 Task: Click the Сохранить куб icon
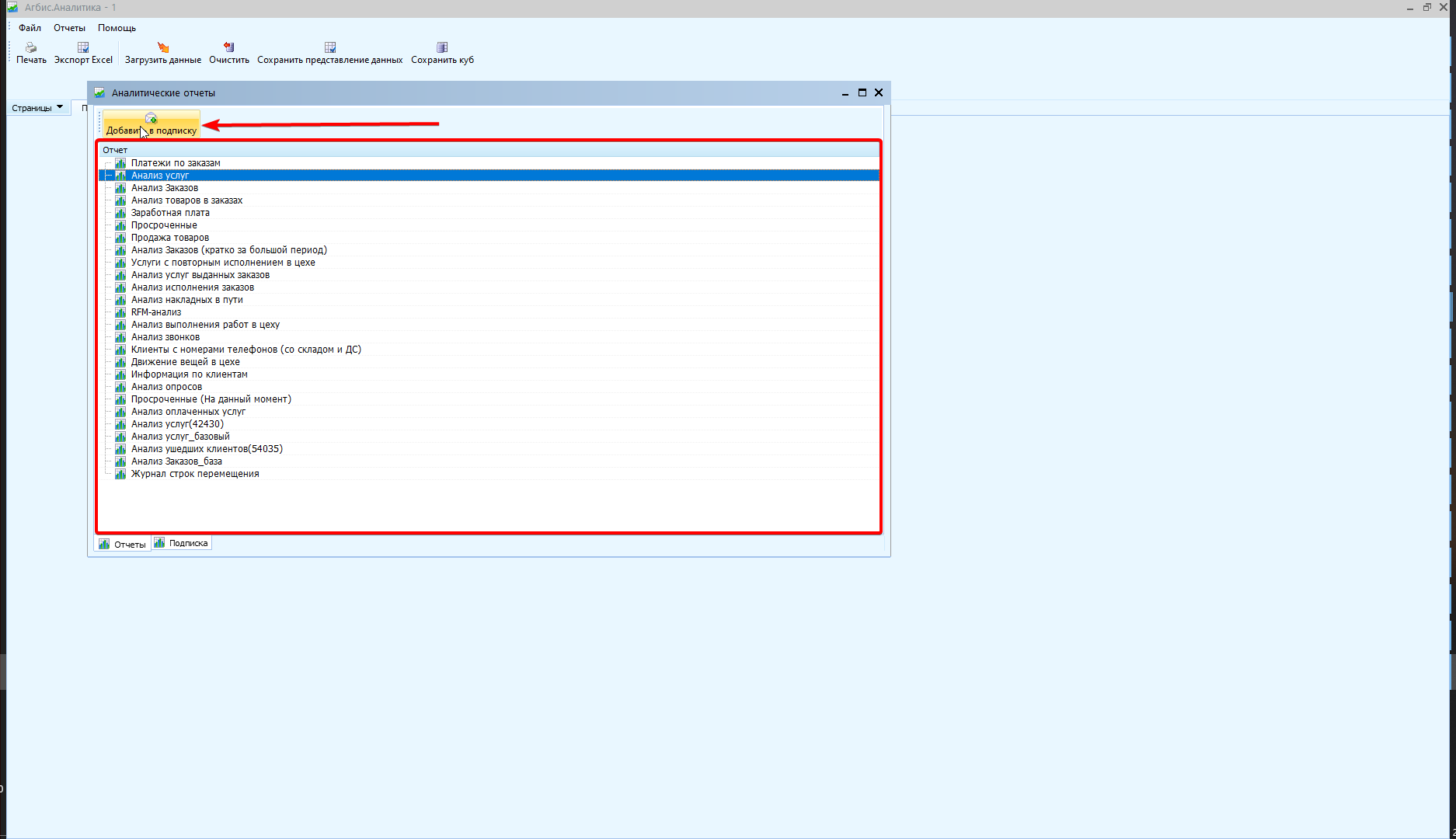442,47
